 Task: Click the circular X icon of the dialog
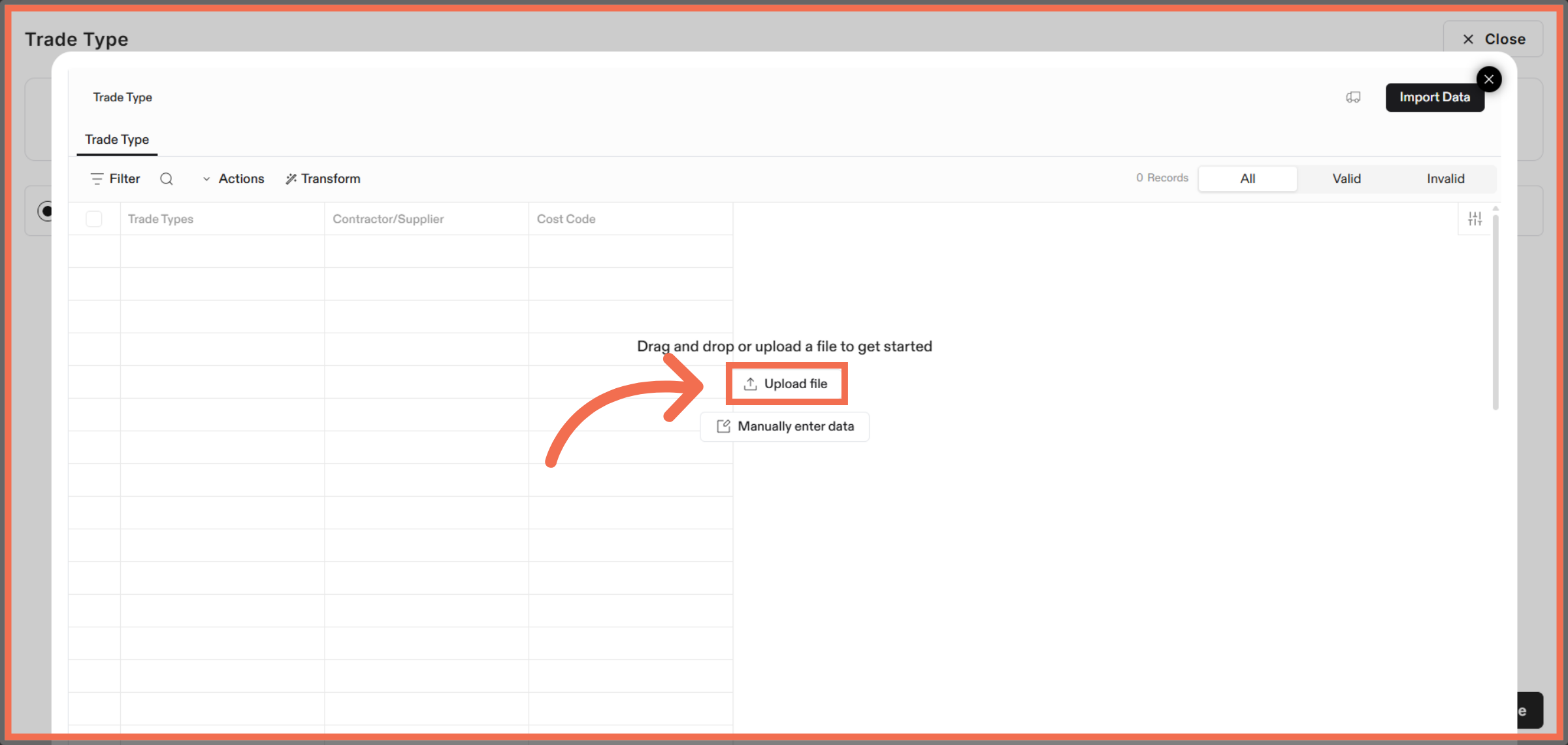point(1489,78)
